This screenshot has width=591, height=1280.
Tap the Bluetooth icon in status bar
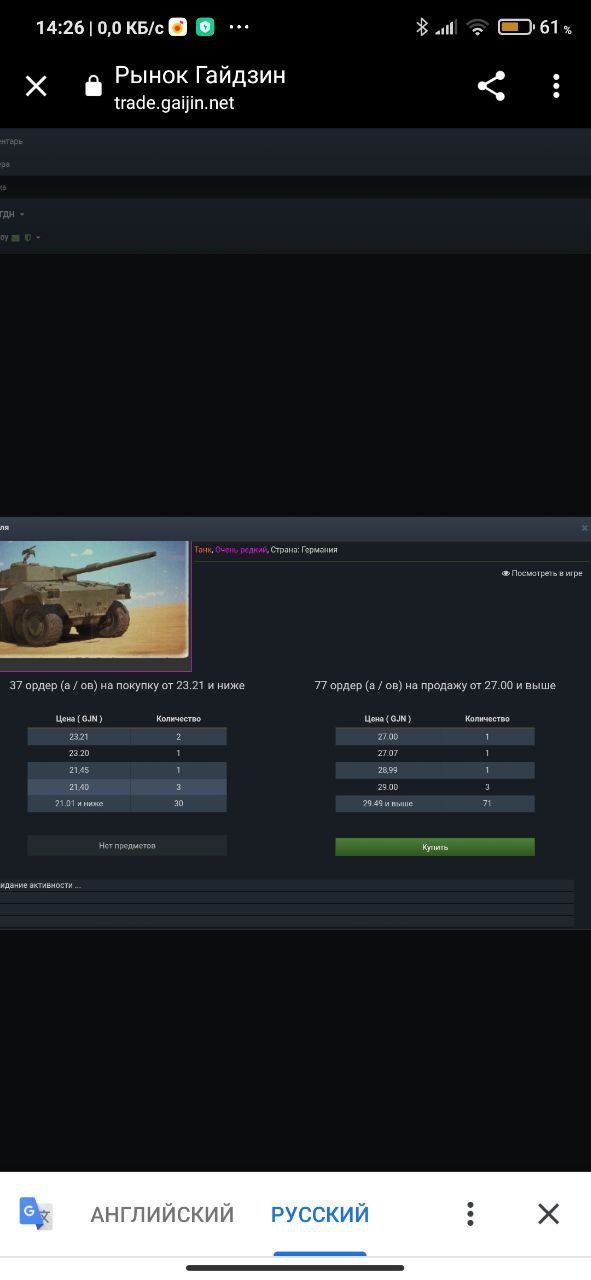pos(422,28)
